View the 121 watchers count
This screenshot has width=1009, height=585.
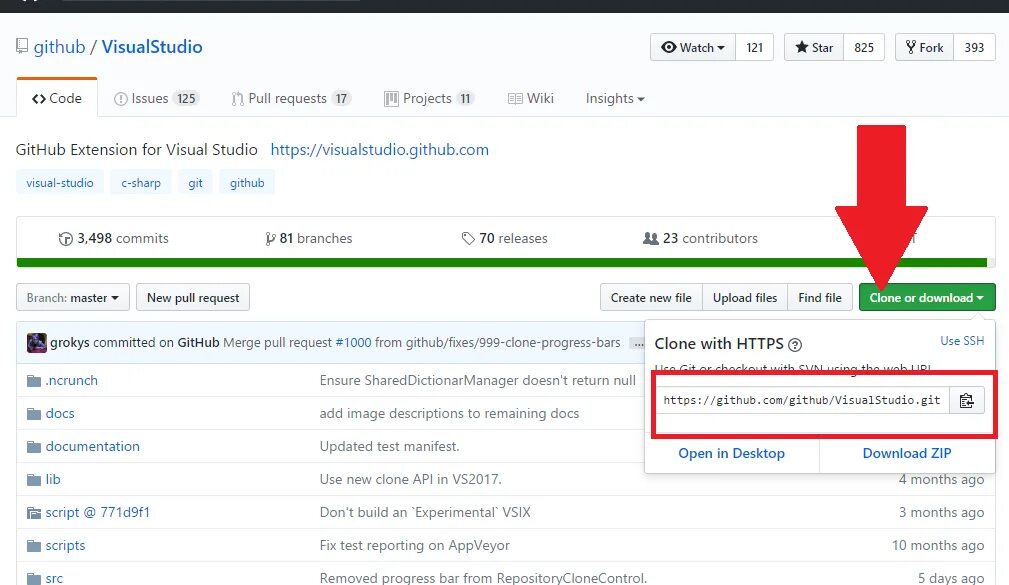[754, 48]
